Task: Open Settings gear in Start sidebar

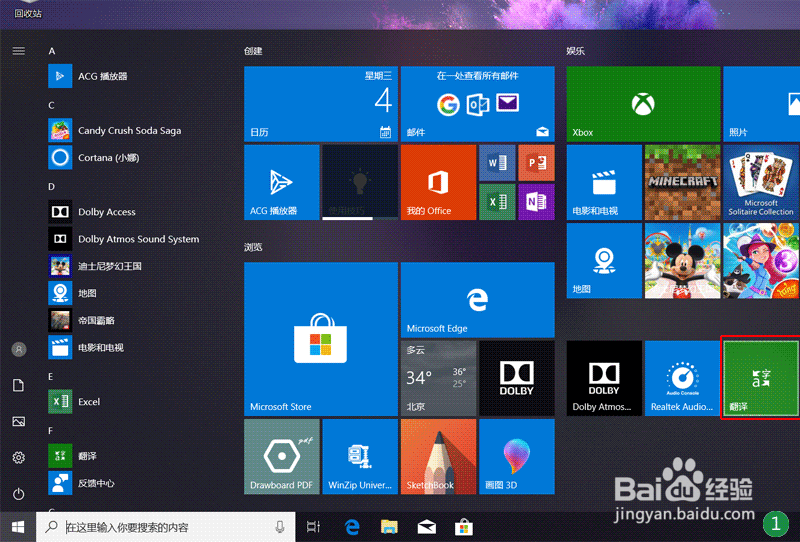Action: pyautogui.click(x=19, y=458)
